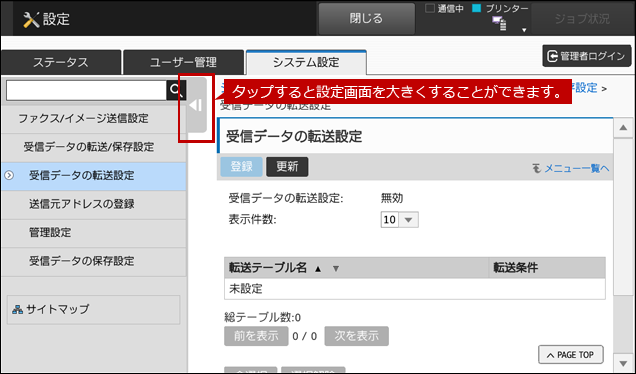Image resolution: width=636 pixels, height=374 pixels.
Task: Click the PAGE TOP button
Action: coord(571,355)
